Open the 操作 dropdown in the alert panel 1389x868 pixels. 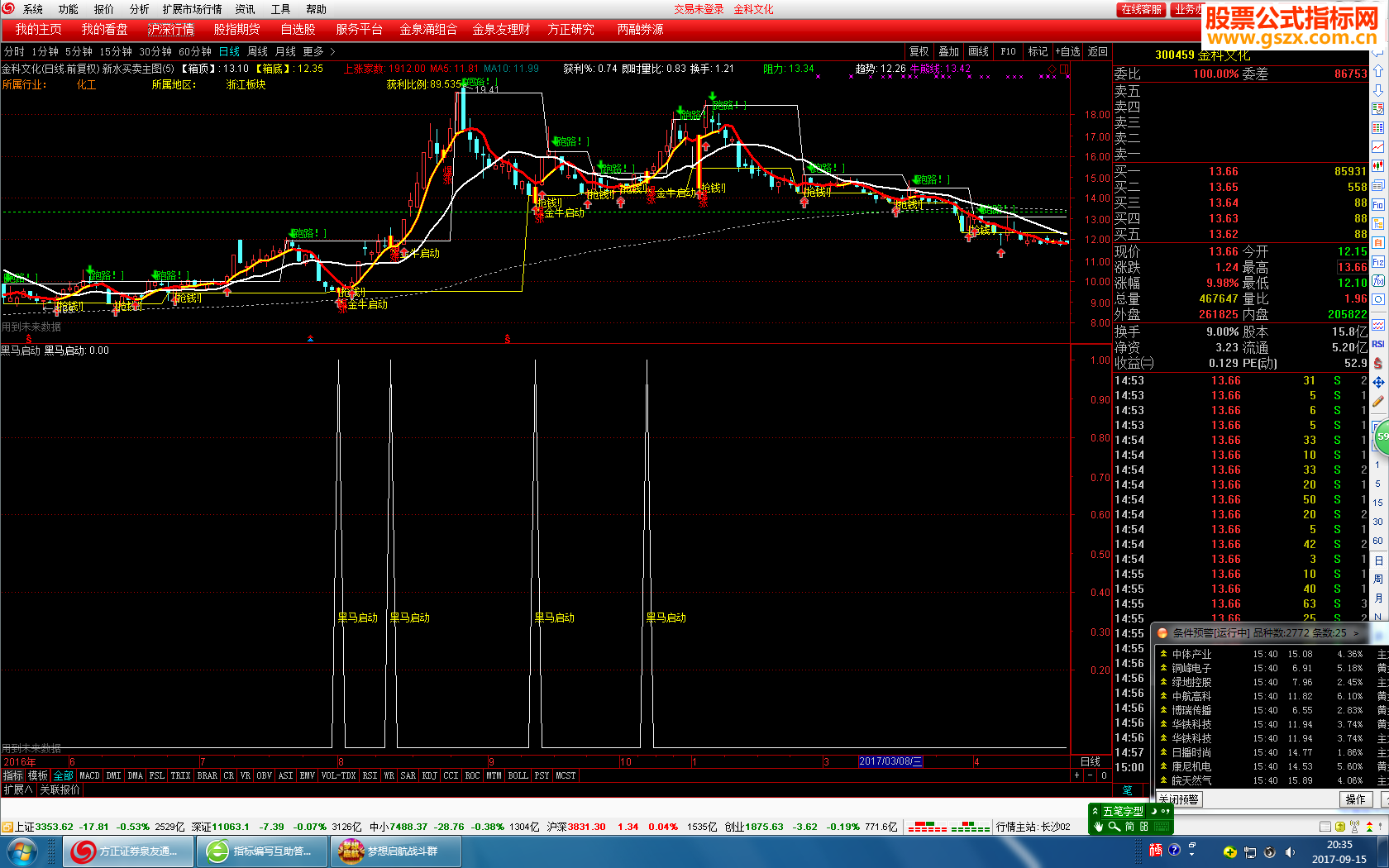1356,799
